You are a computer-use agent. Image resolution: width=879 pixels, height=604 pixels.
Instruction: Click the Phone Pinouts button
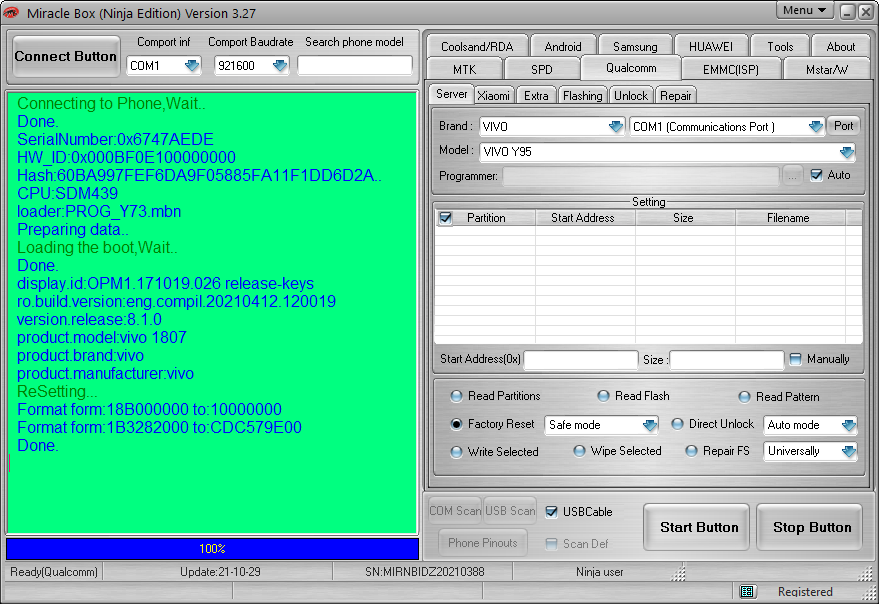click(483, 542)
